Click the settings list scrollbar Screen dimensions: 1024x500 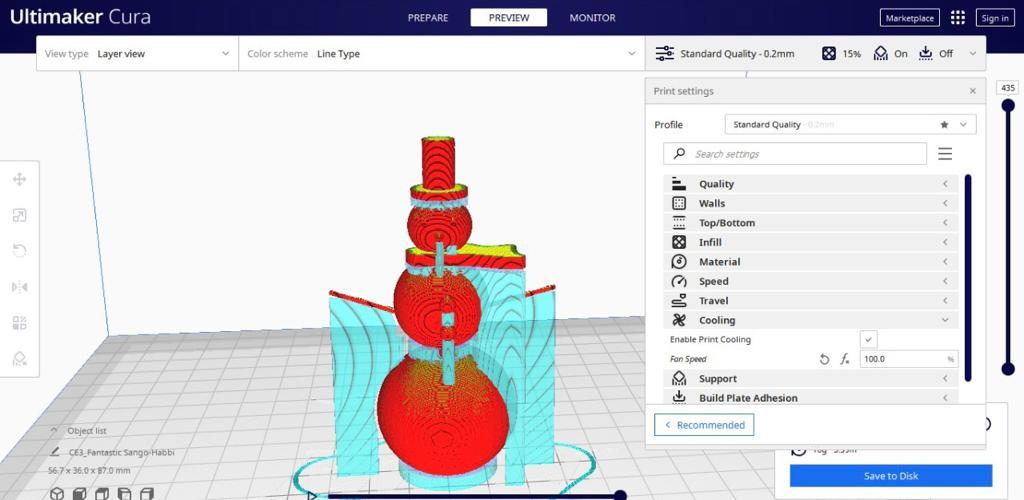[x=967, y=278]
